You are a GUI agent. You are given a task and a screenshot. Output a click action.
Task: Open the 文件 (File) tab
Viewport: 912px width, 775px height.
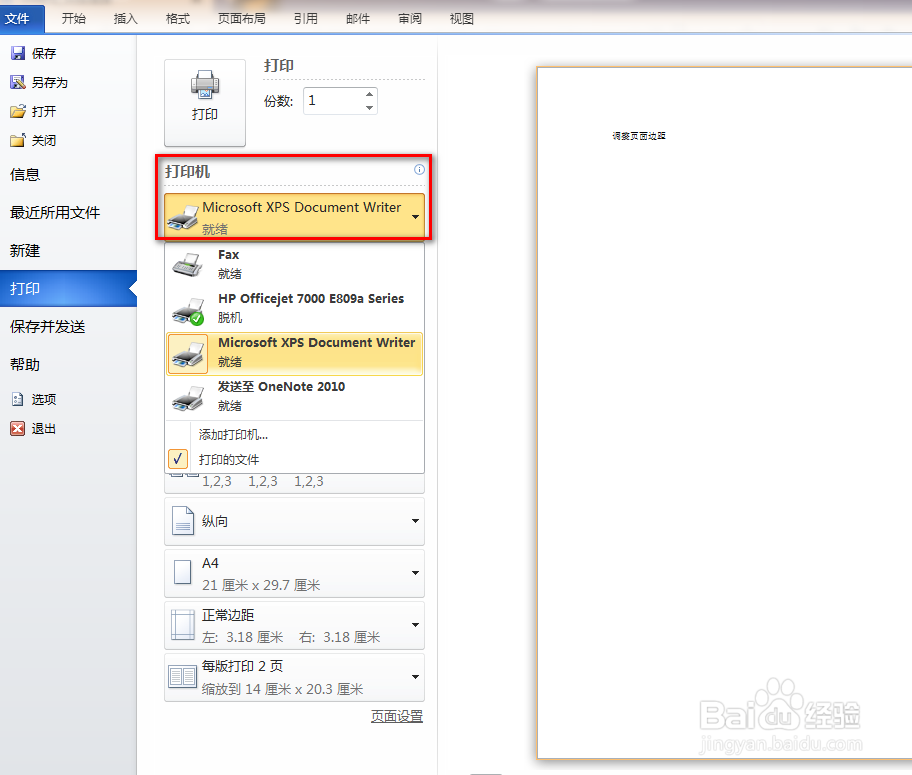click(x=22, y=19)
